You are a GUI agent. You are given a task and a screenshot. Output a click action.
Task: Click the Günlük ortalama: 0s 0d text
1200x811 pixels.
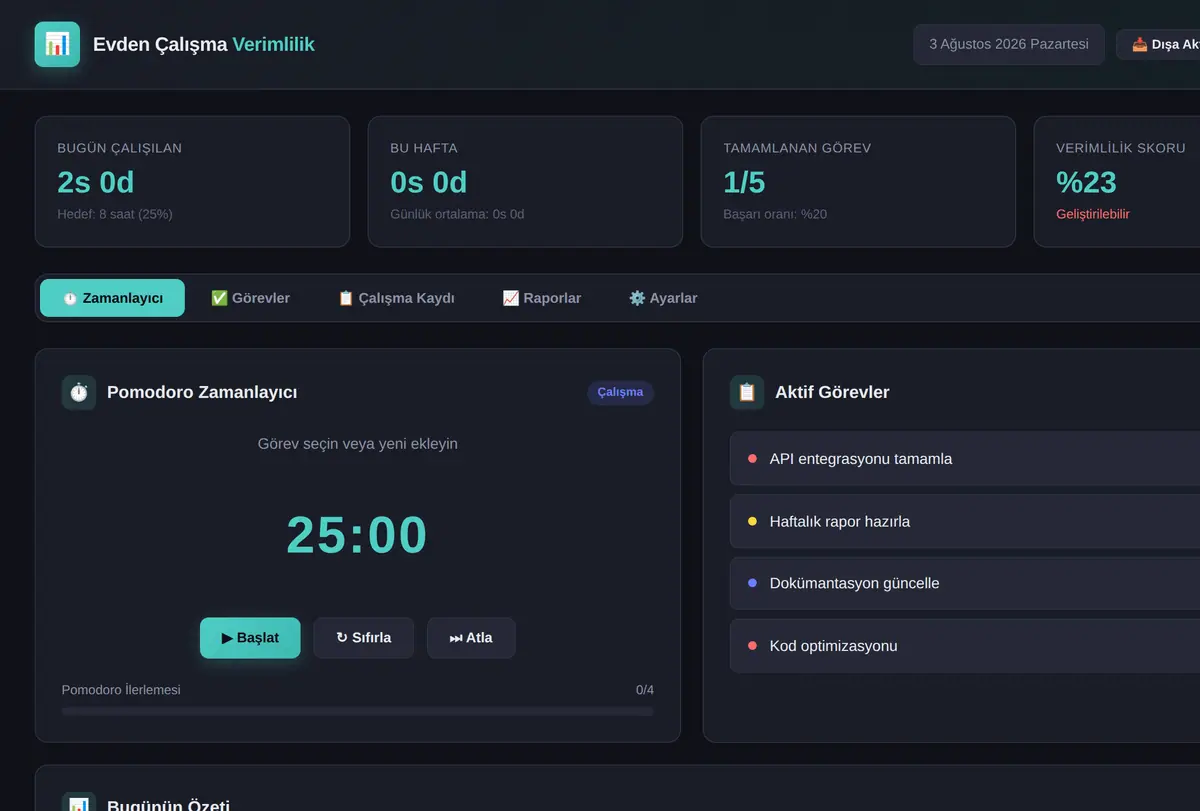point(457,214)
